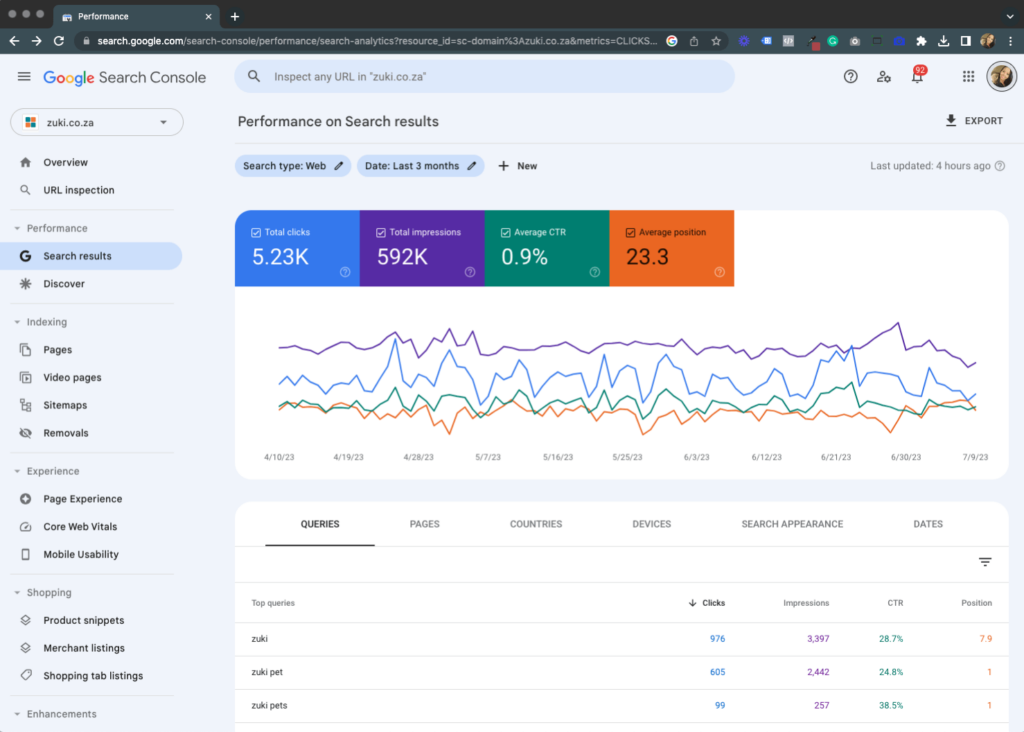Open the browser downloads icon
This screenshot has height=732, width=1024.
tap(944, 41)
